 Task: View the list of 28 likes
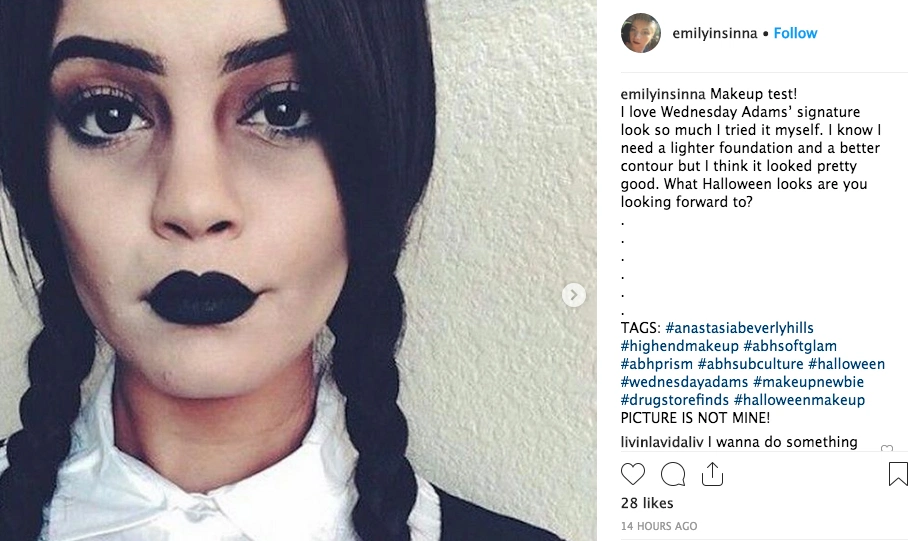(647, 503)
